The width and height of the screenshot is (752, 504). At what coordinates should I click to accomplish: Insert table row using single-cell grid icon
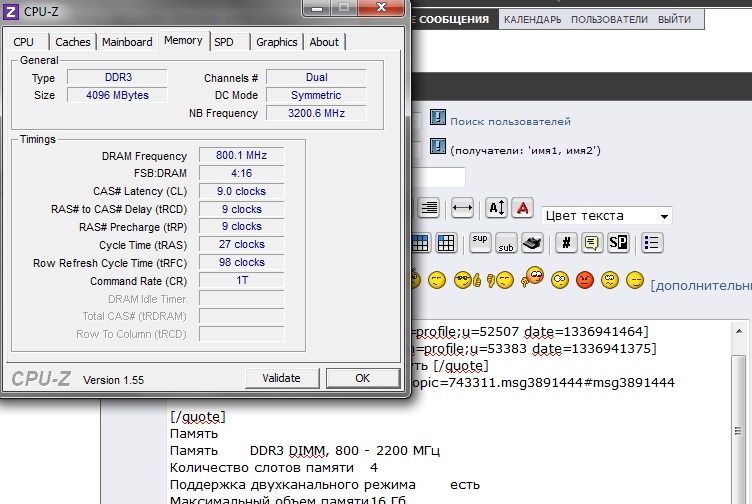(x=446, y=243)
